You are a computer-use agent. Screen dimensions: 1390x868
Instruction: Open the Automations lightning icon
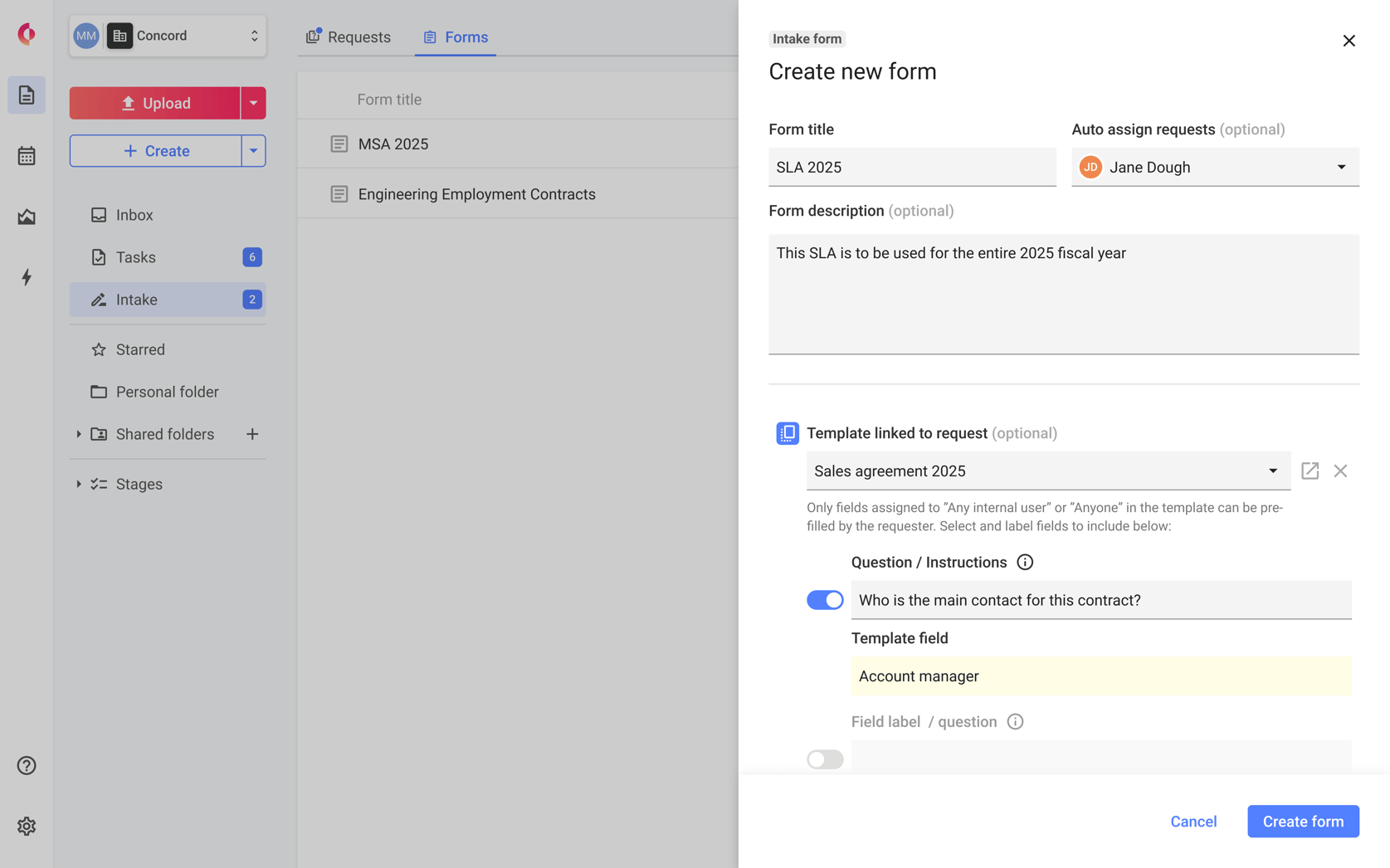pyautogui.click(x=26, y=278)
